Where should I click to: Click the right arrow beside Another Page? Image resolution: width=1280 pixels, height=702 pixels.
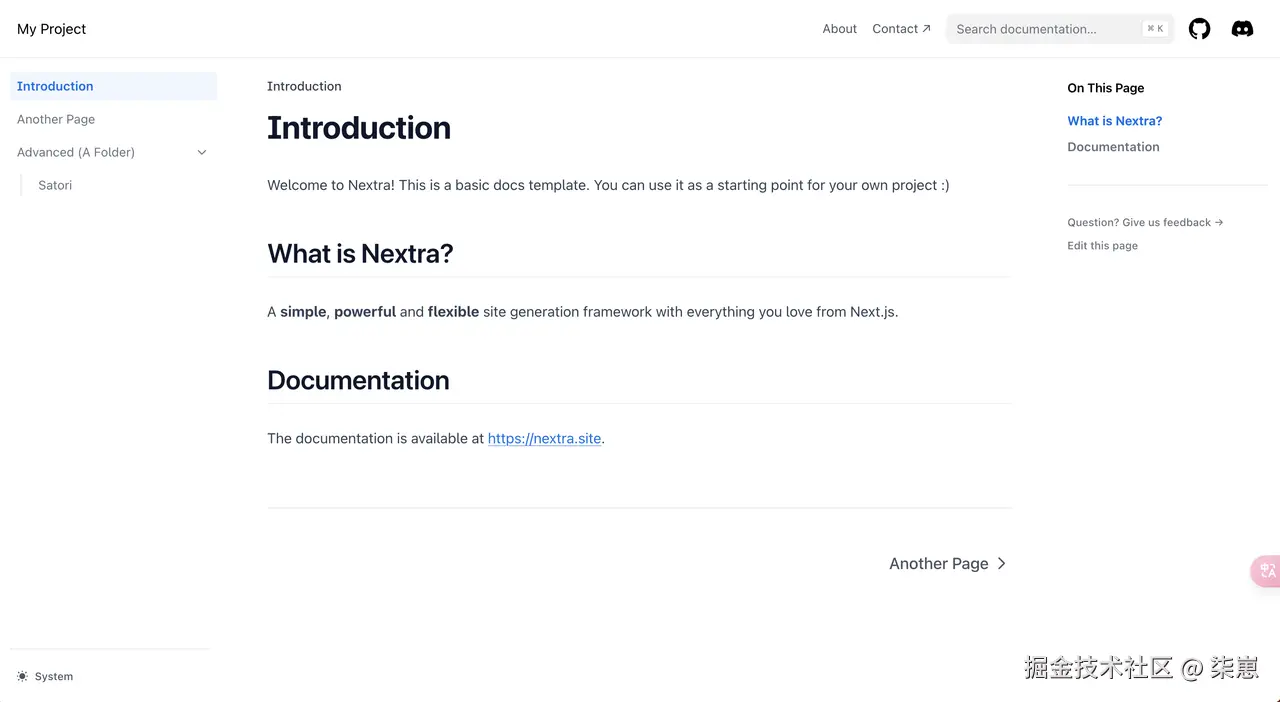coord(1001,564)
